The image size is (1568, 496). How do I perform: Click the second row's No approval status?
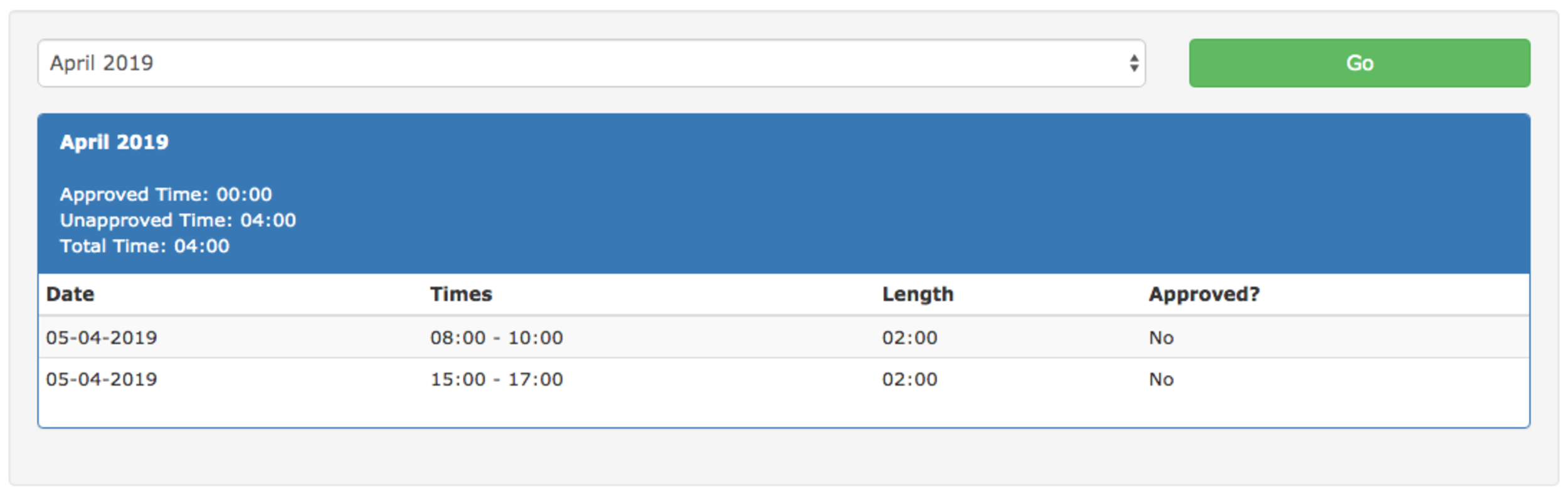coord(1161,379)
